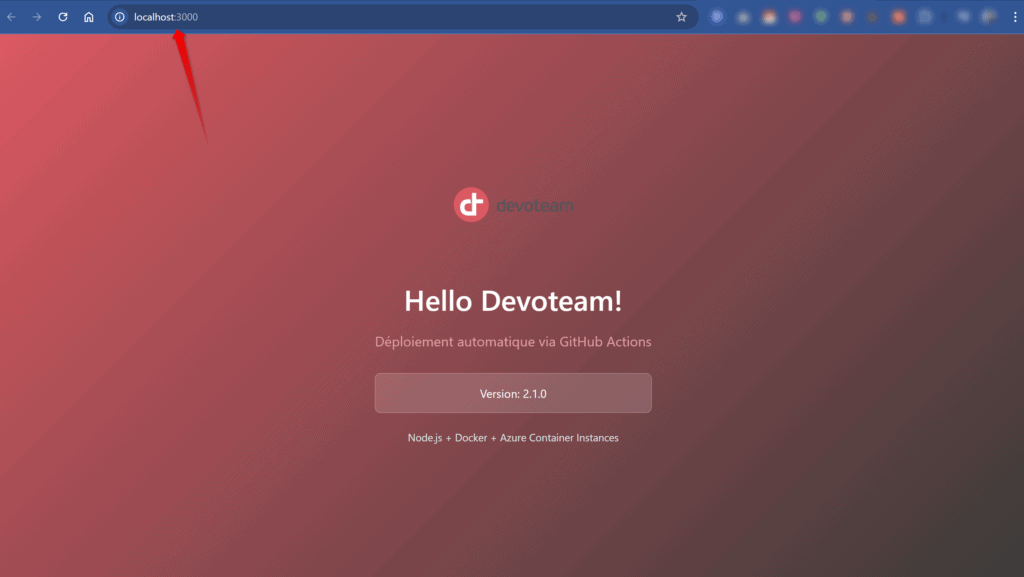This screenshot has height=577, width=1024.
Task: Open the first extension icon in the toolbar
Action: pyautogui.click(x=716, y=16)
